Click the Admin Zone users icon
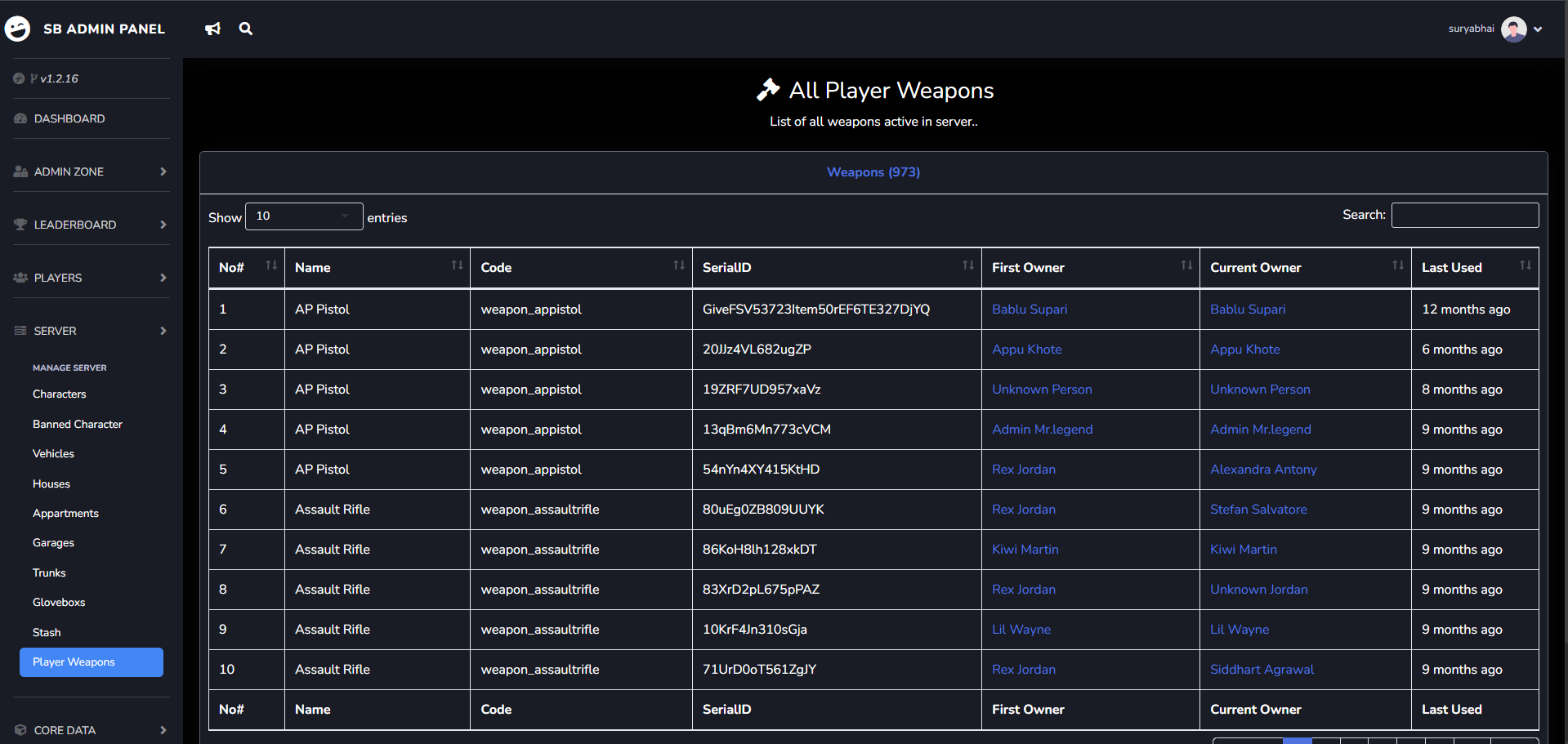Screen dimensions: 1568x744 [20, 172]
